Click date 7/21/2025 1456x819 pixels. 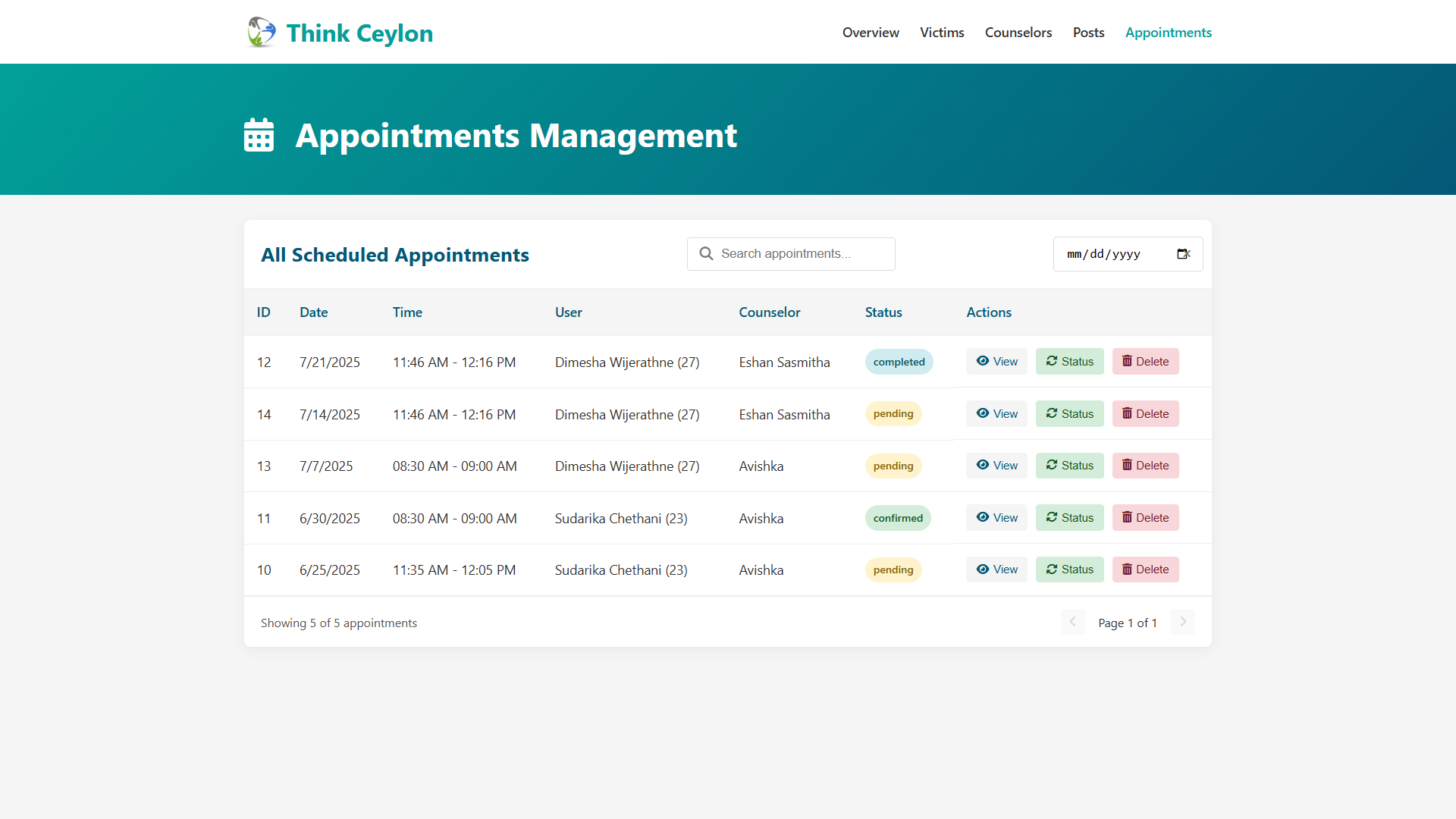point(330,362)
